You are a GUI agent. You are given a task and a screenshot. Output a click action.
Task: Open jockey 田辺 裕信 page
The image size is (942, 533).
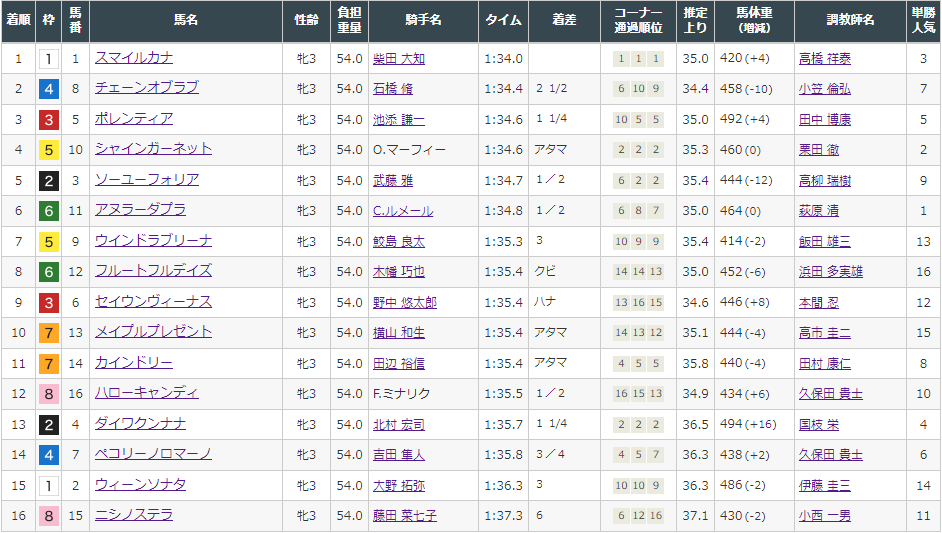(399, 364)
